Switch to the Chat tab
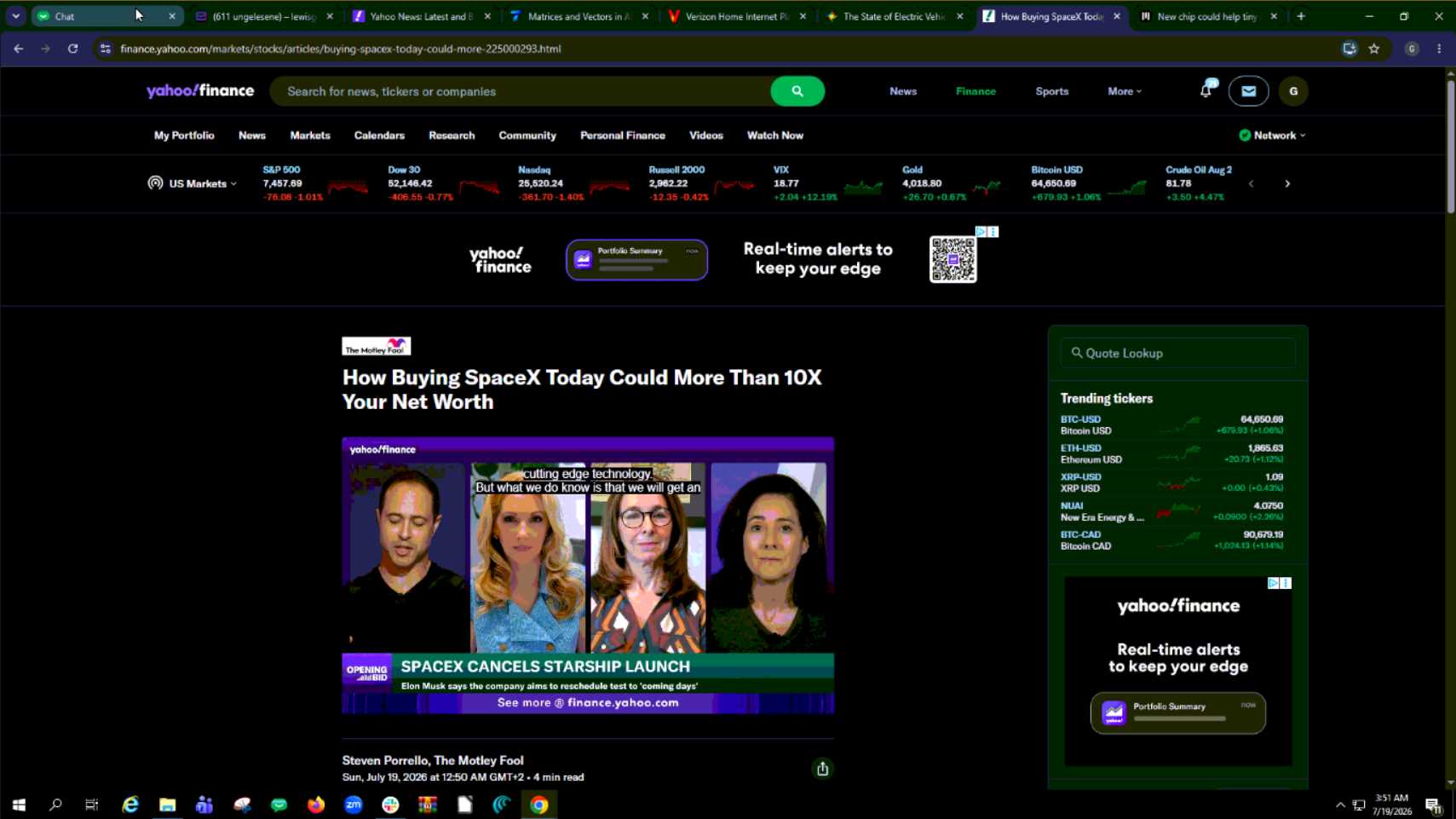 point(106,16)
